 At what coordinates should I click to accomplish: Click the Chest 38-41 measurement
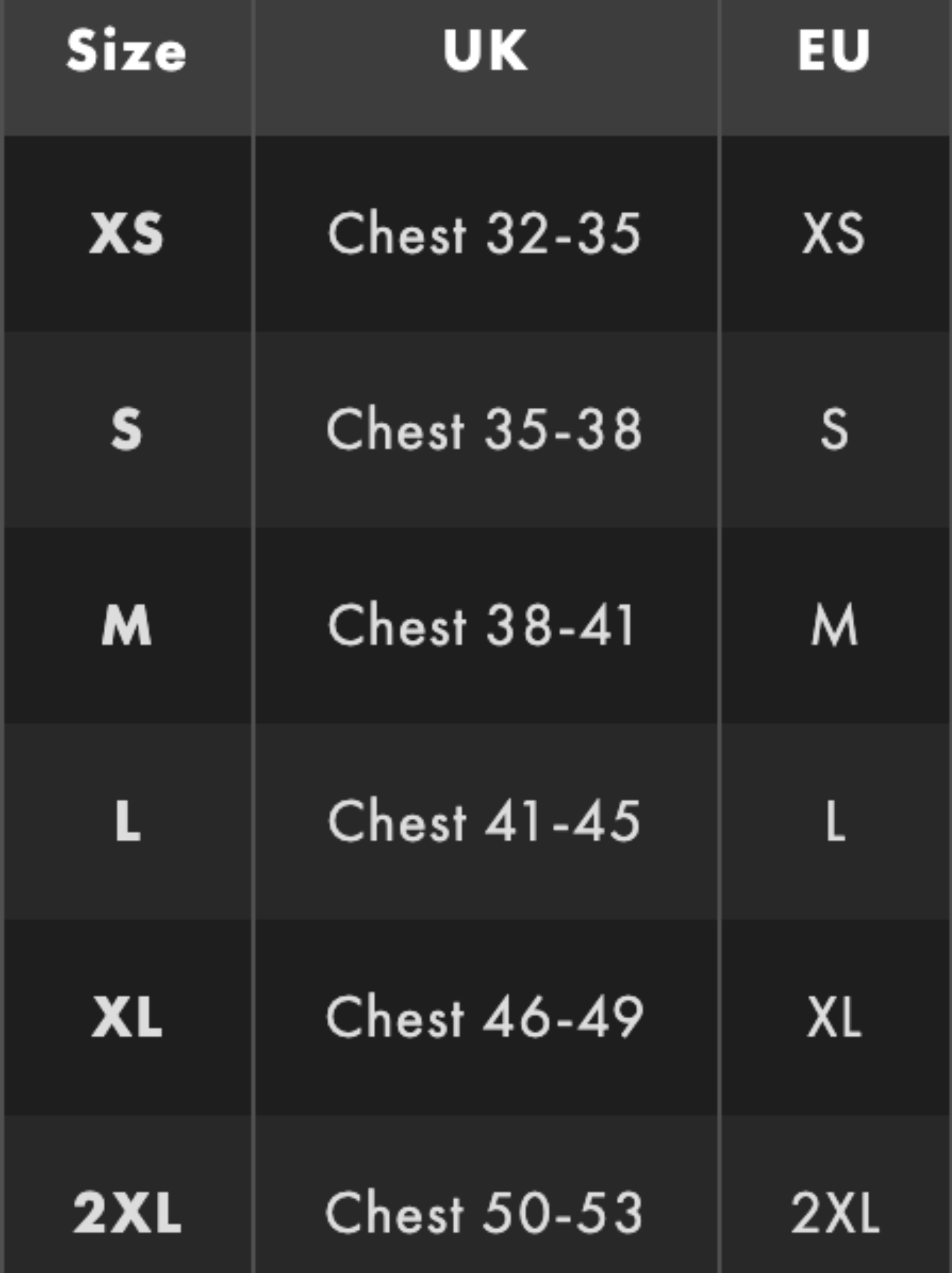482,625
